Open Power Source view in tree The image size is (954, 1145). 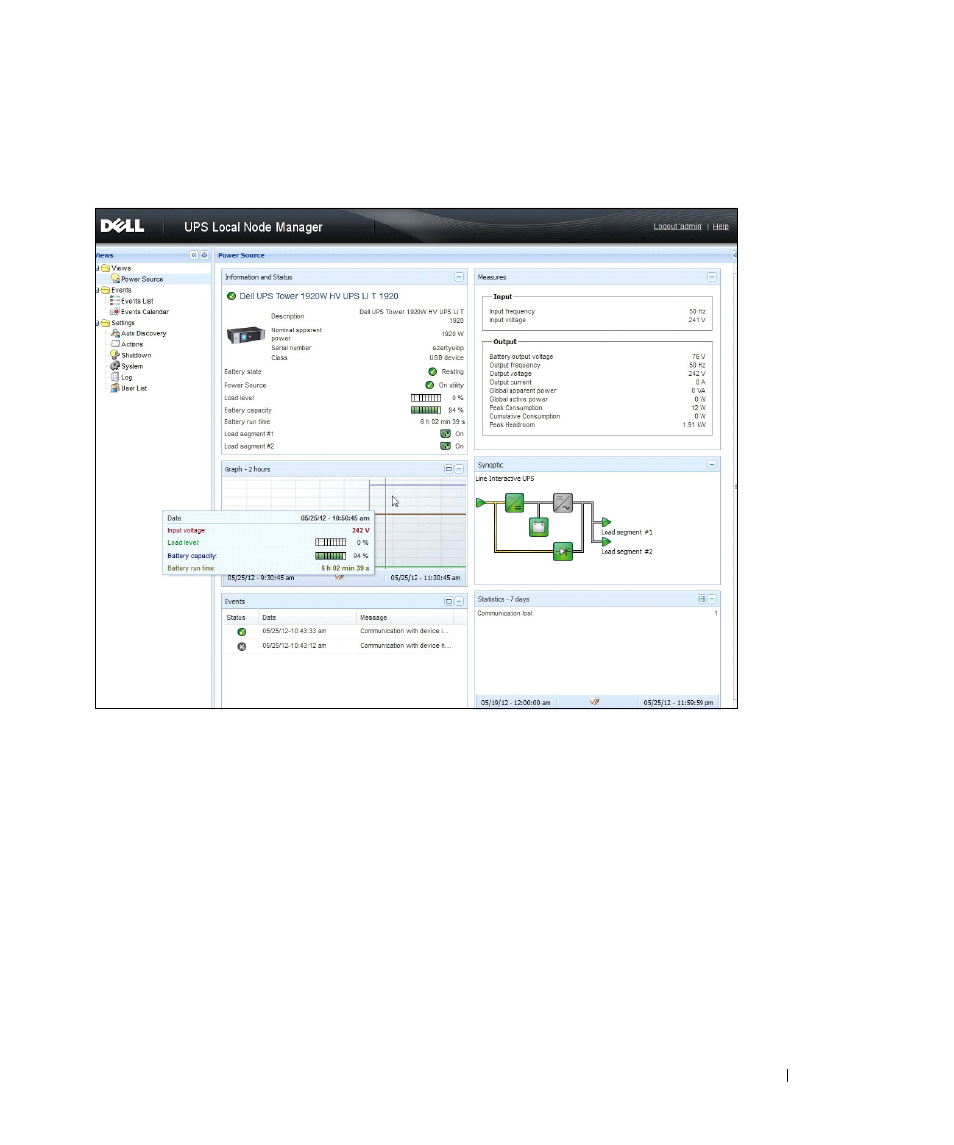coord(142,279)
